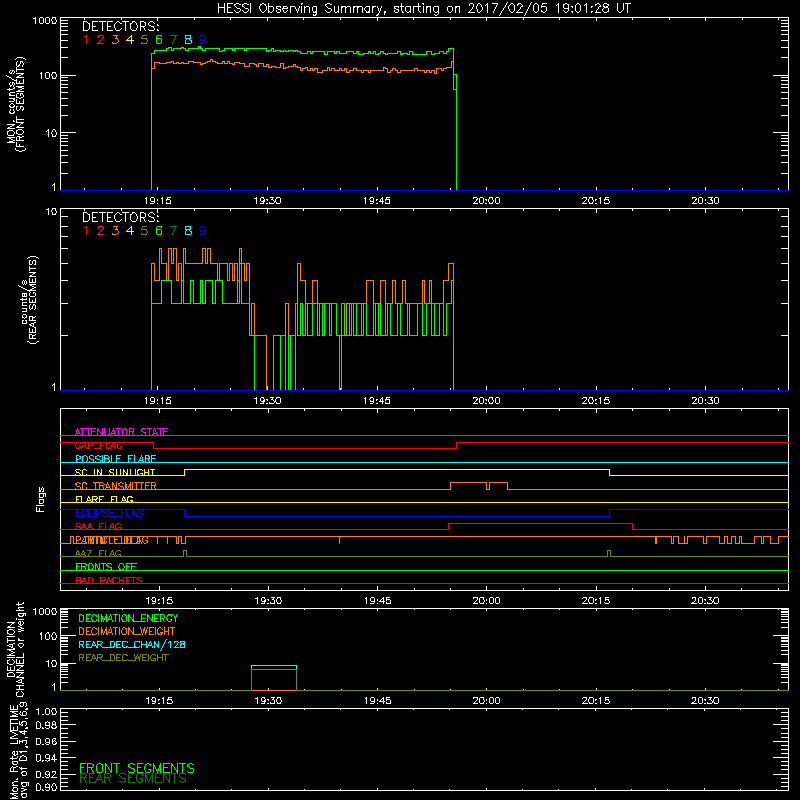Select detector 8 in front segments legend
800x800 pixels.
(188, 40)
